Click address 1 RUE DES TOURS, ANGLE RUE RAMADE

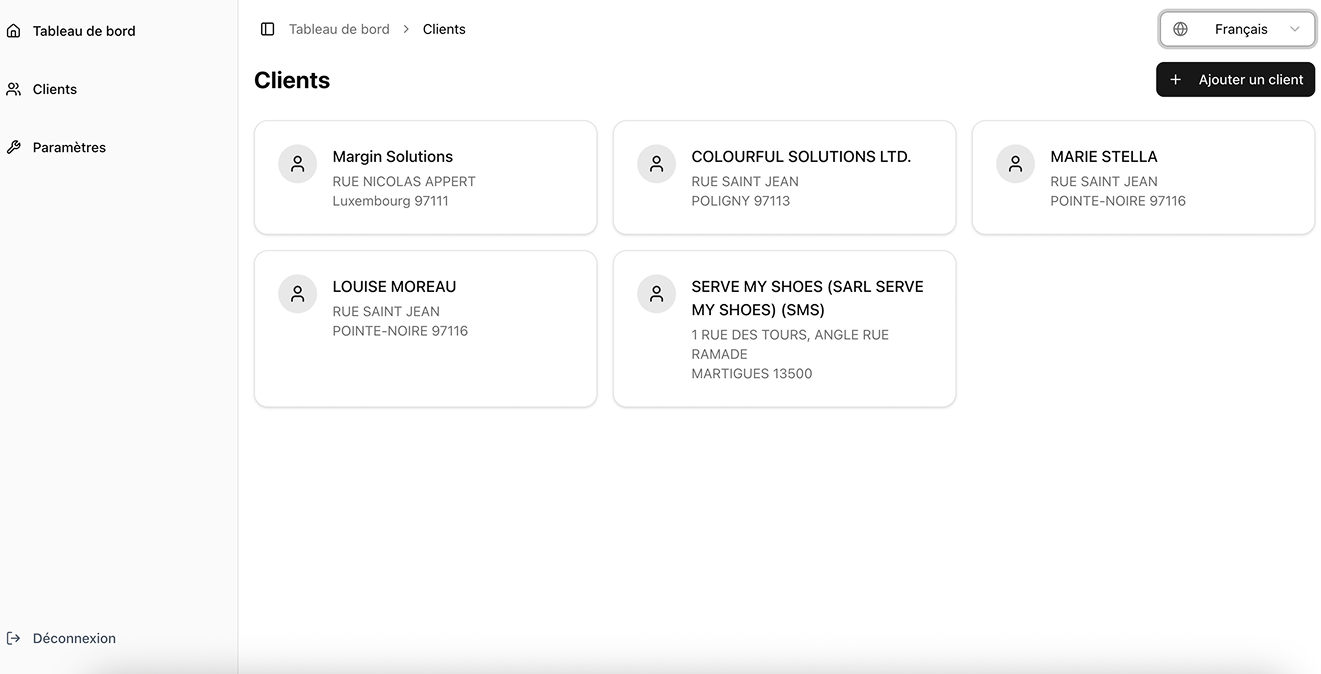(790, 344)
